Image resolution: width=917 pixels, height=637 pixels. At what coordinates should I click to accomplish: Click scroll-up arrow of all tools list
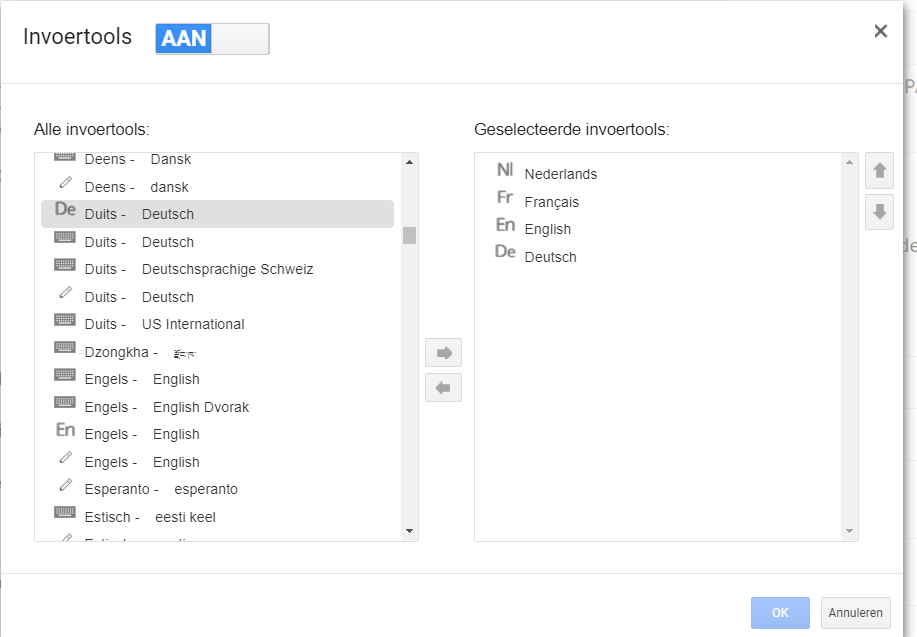click(409, 162)
